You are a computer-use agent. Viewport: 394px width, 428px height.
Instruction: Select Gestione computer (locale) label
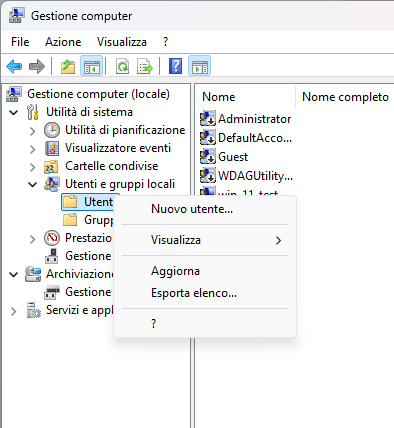98,94
